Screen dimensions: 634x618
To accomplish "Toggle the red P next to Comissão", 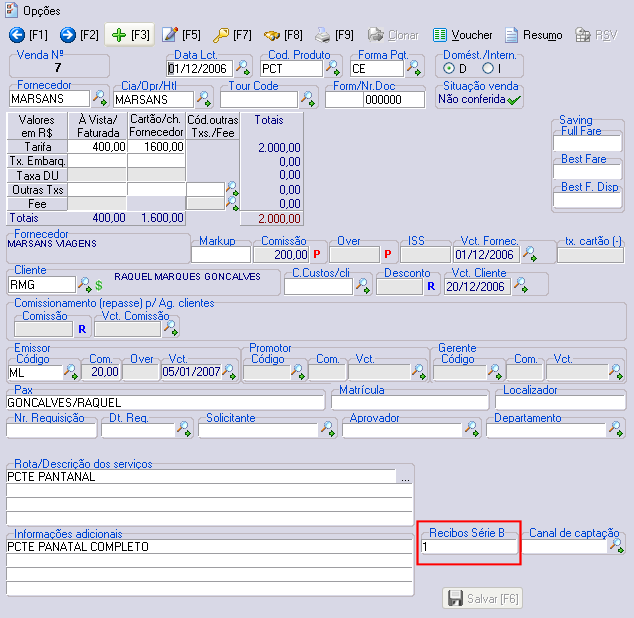I will 317,254.
